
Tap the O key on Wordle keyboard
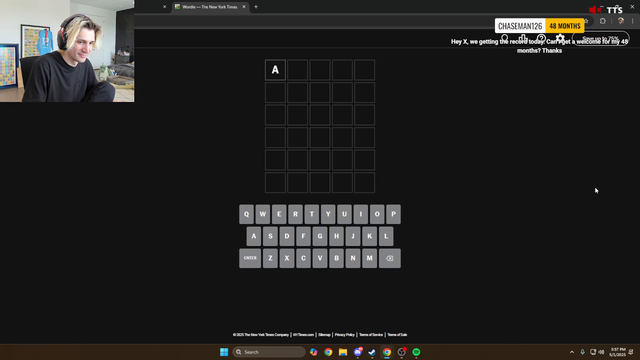(x=377, y=214)
